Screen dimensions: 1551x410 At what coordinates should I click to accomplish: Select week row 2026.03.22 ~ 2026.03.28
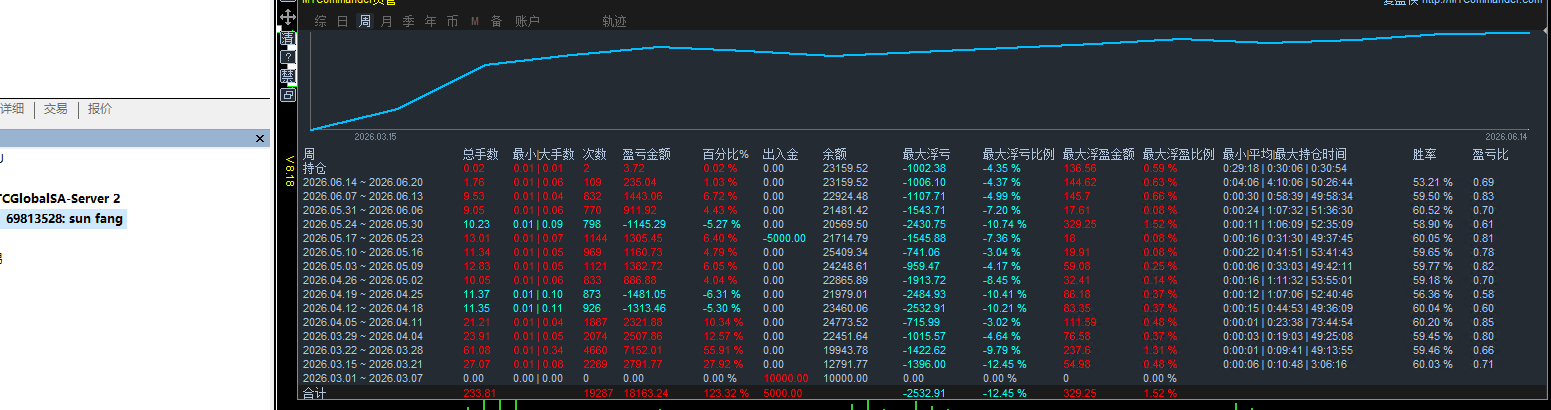362,350
